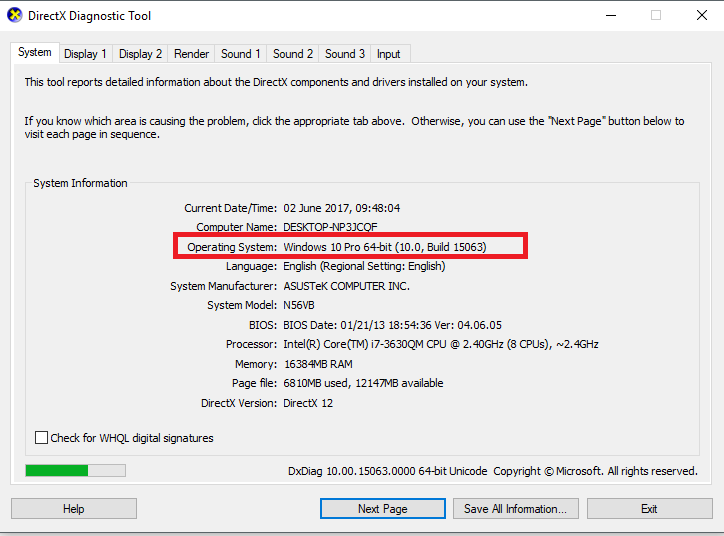Click the Processor label
Viewport: 724px width, 536px height.
(251, 344)
